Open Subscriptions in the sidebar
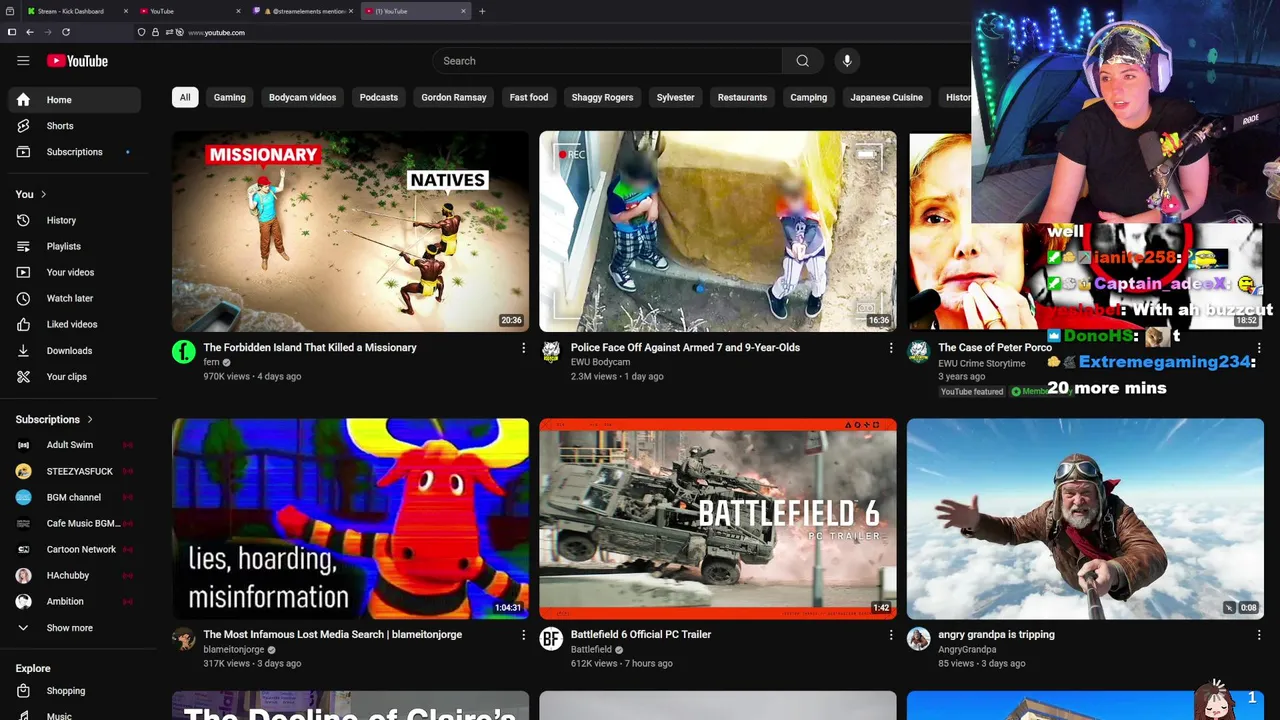Viewport: 1280px width, 720px height. coord(74,152)
